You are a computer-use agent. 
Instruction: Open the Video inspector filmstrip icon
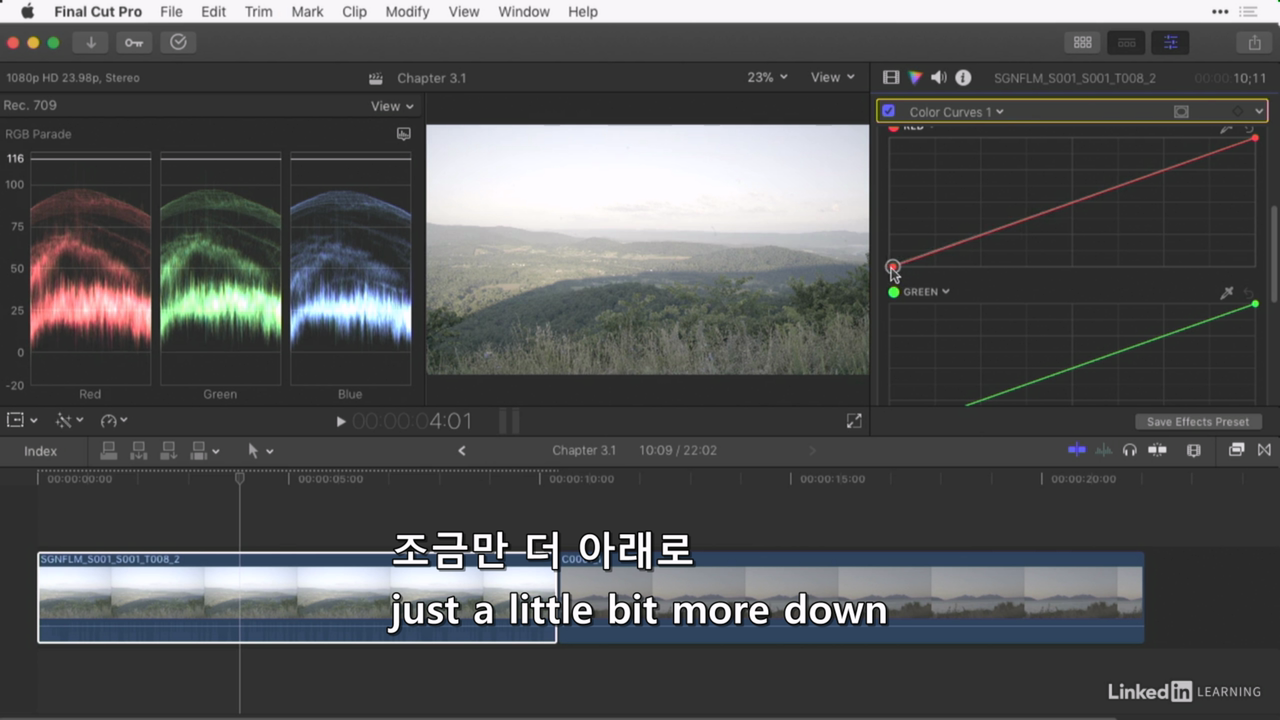[x=890, y=77]
